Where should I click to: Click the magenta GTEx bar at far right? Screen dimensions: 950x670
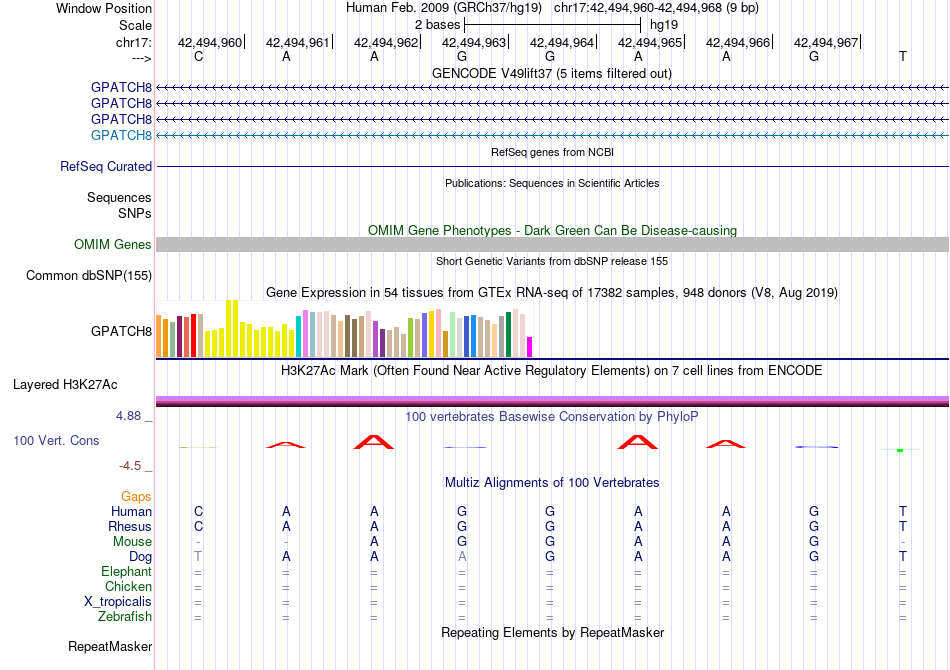(x=530, y=347)
